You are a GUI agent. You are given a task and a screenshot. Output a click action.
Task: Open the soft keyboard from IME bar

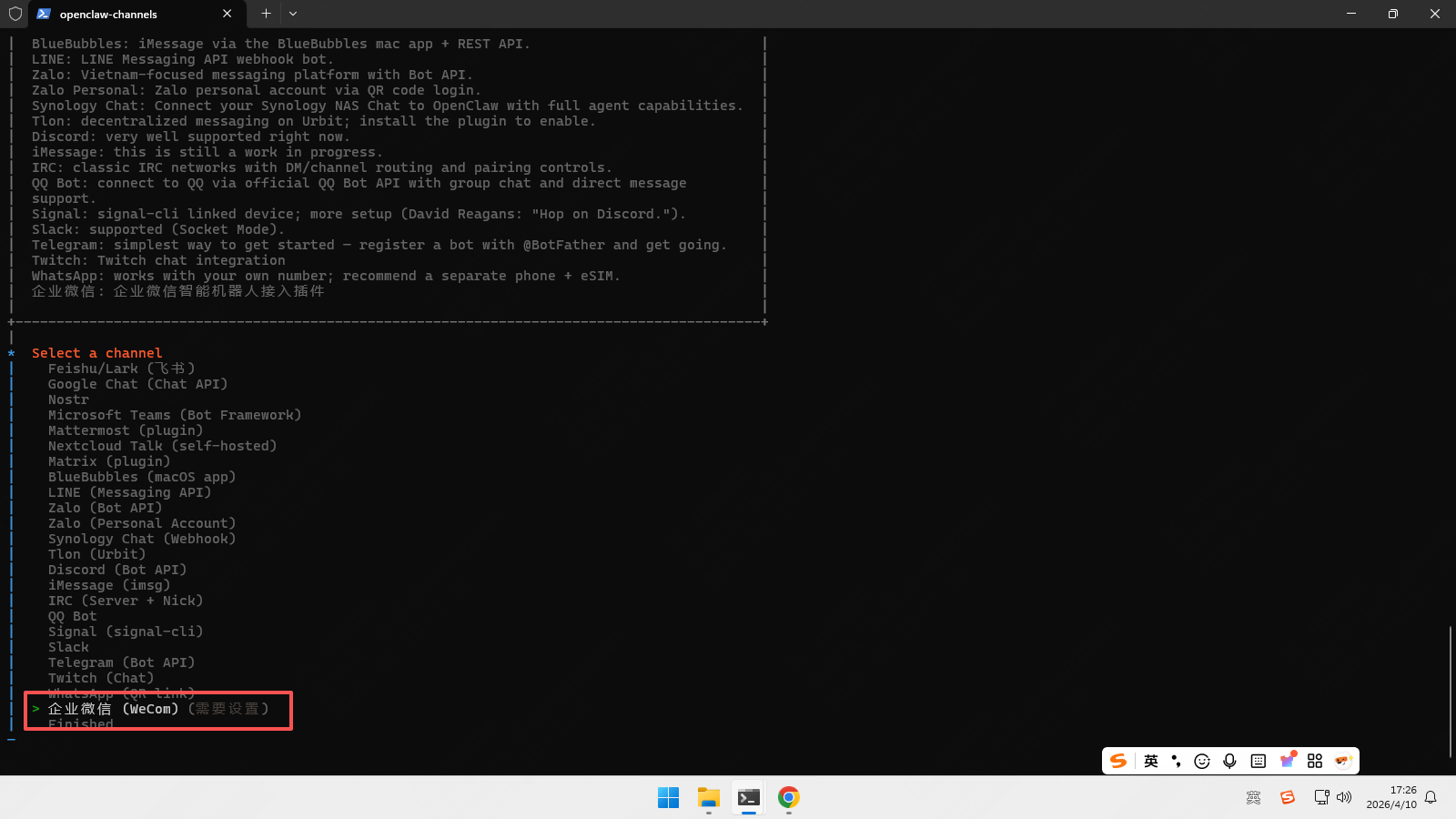coord(1259,761)
